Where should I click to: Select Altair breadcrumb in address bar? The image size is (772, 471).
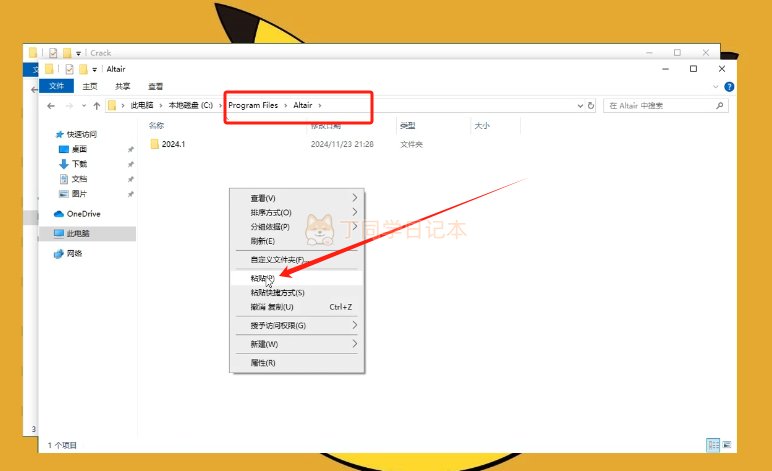point(303,105)
